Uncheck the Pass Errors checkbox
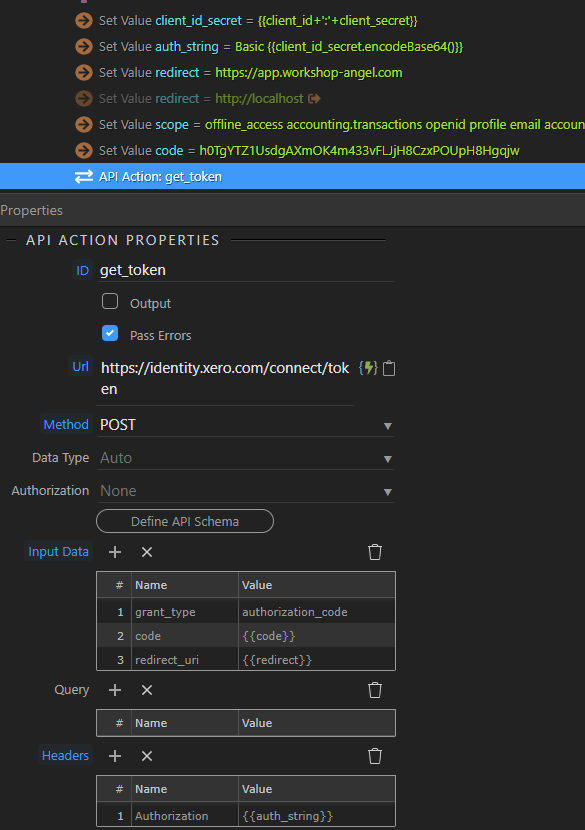 coord(110,333)
